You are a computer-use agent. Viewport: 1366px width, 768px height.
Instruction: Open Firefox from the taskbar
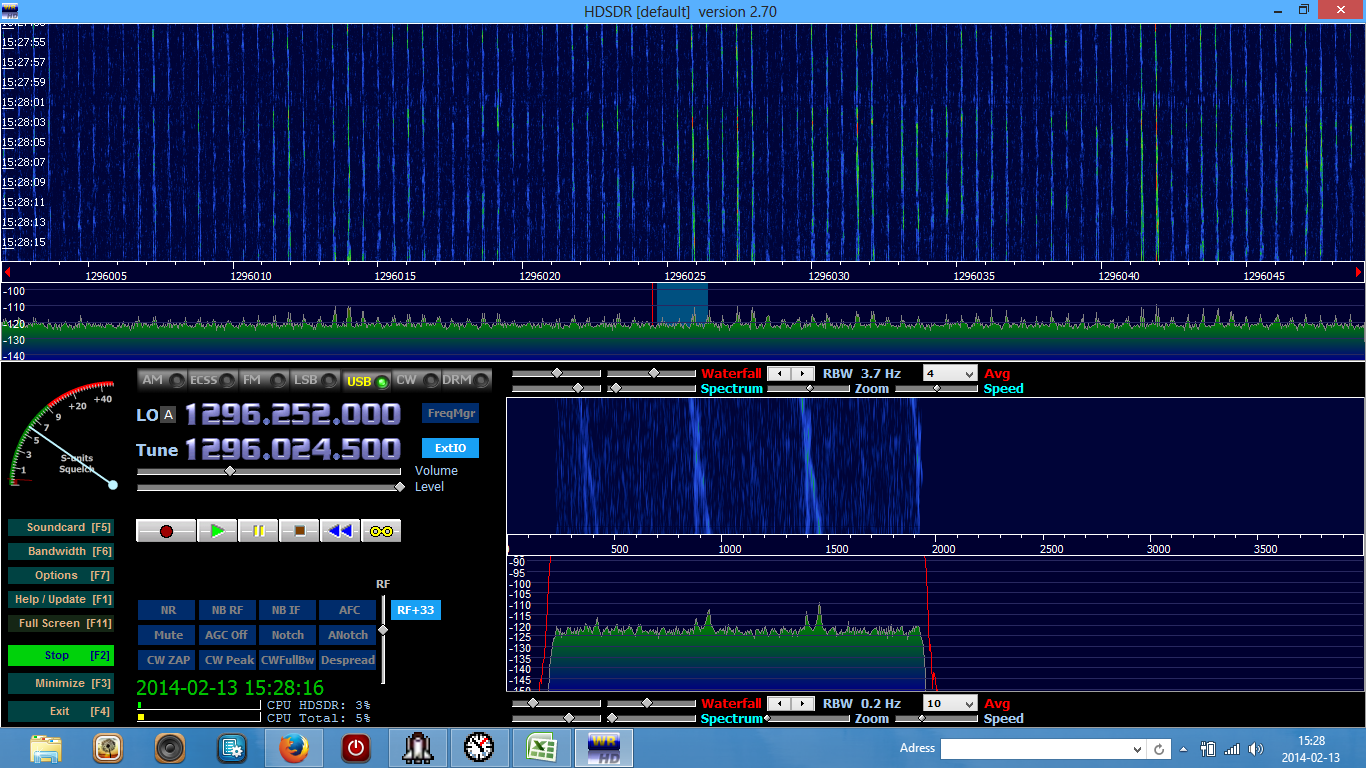[293, 748]
